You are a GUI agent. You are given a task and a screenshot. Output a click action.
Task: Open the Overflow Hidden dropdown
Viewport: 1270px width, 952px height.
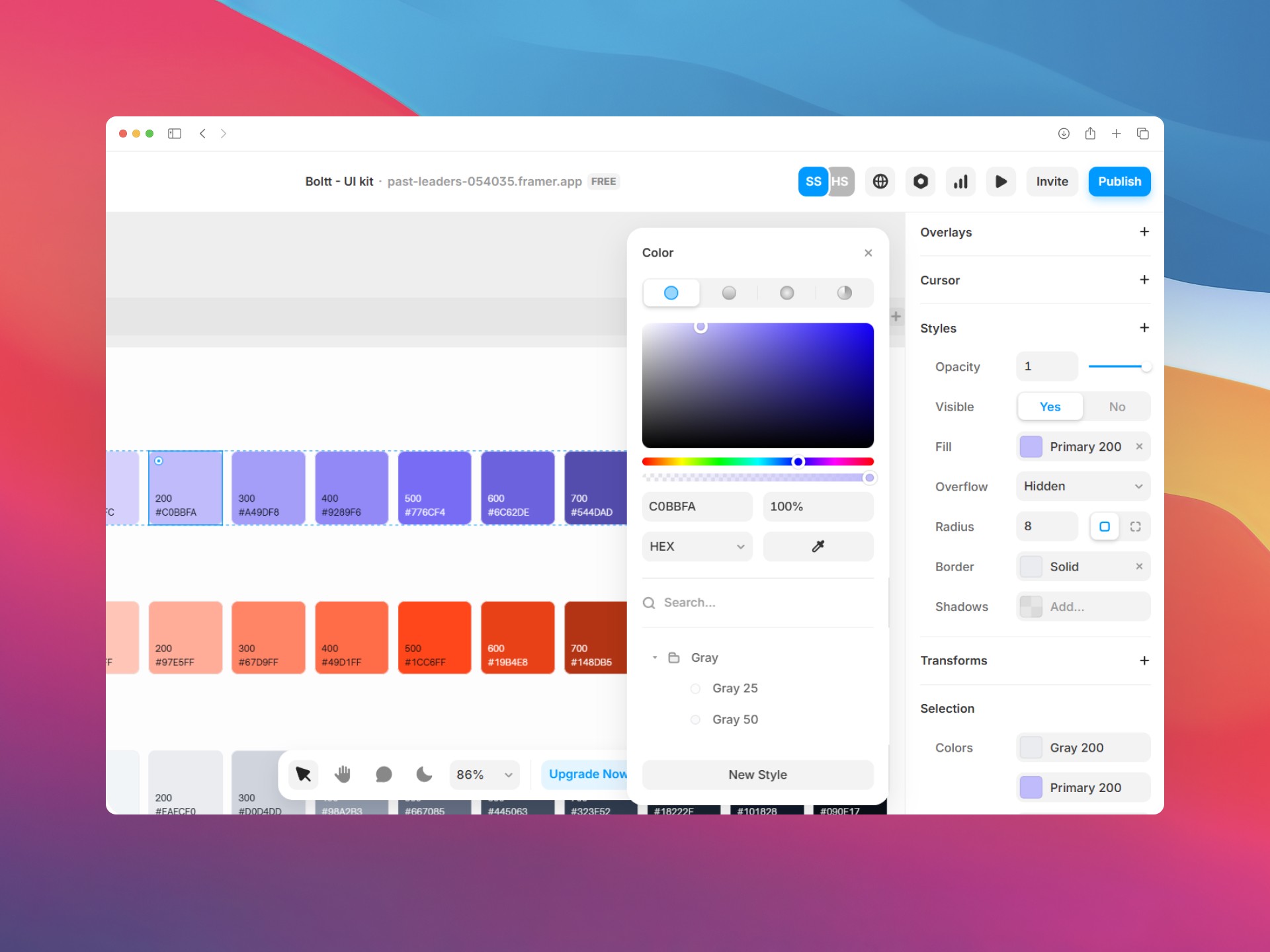point(1083,486)
